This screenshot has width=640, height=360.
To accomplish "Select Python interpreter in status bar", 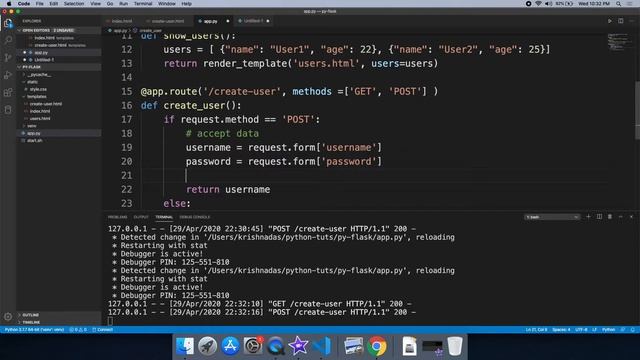I will pos(34,330).
